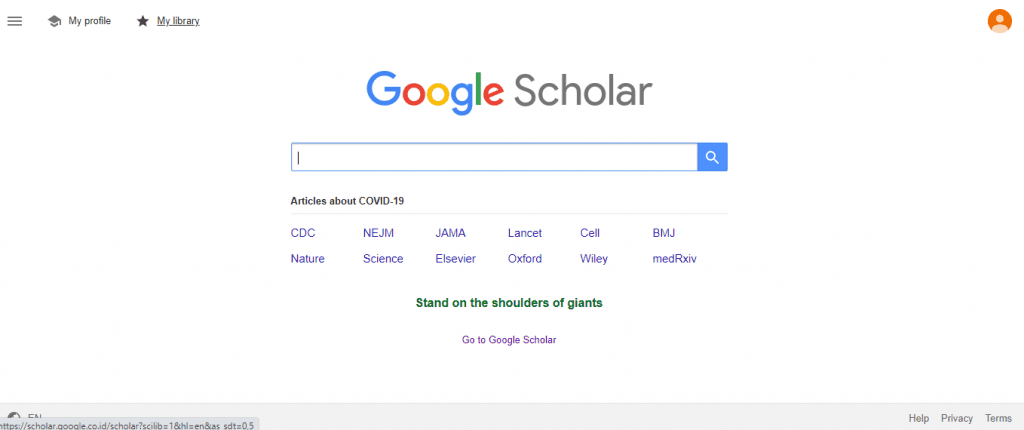Image resolution: width=1024 pixels, height=430 pixels.
Task: Select the JAMA articles link
Action: click(450, 233)
